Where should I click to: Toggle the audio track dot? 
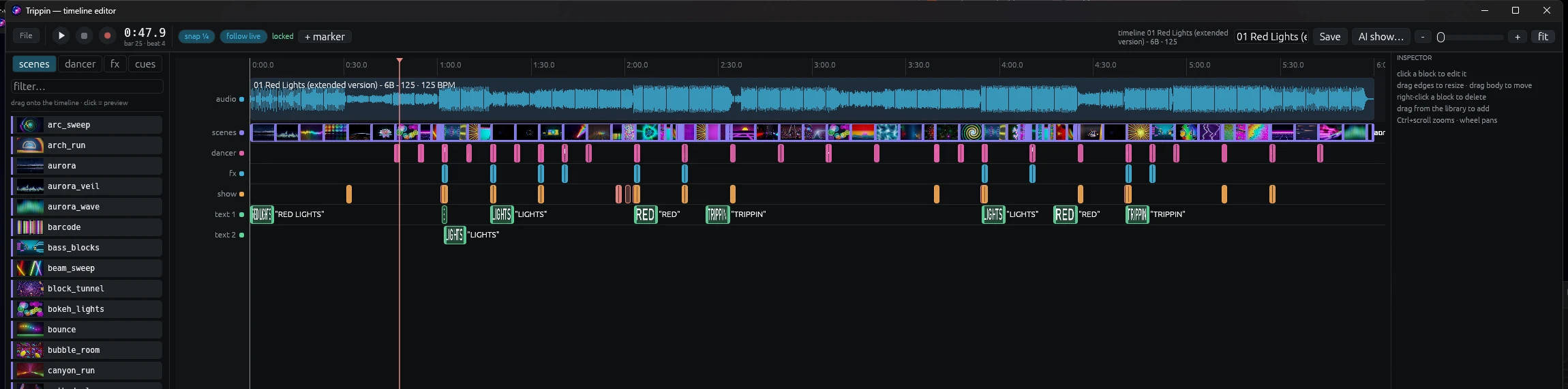[x=241, y=99]
